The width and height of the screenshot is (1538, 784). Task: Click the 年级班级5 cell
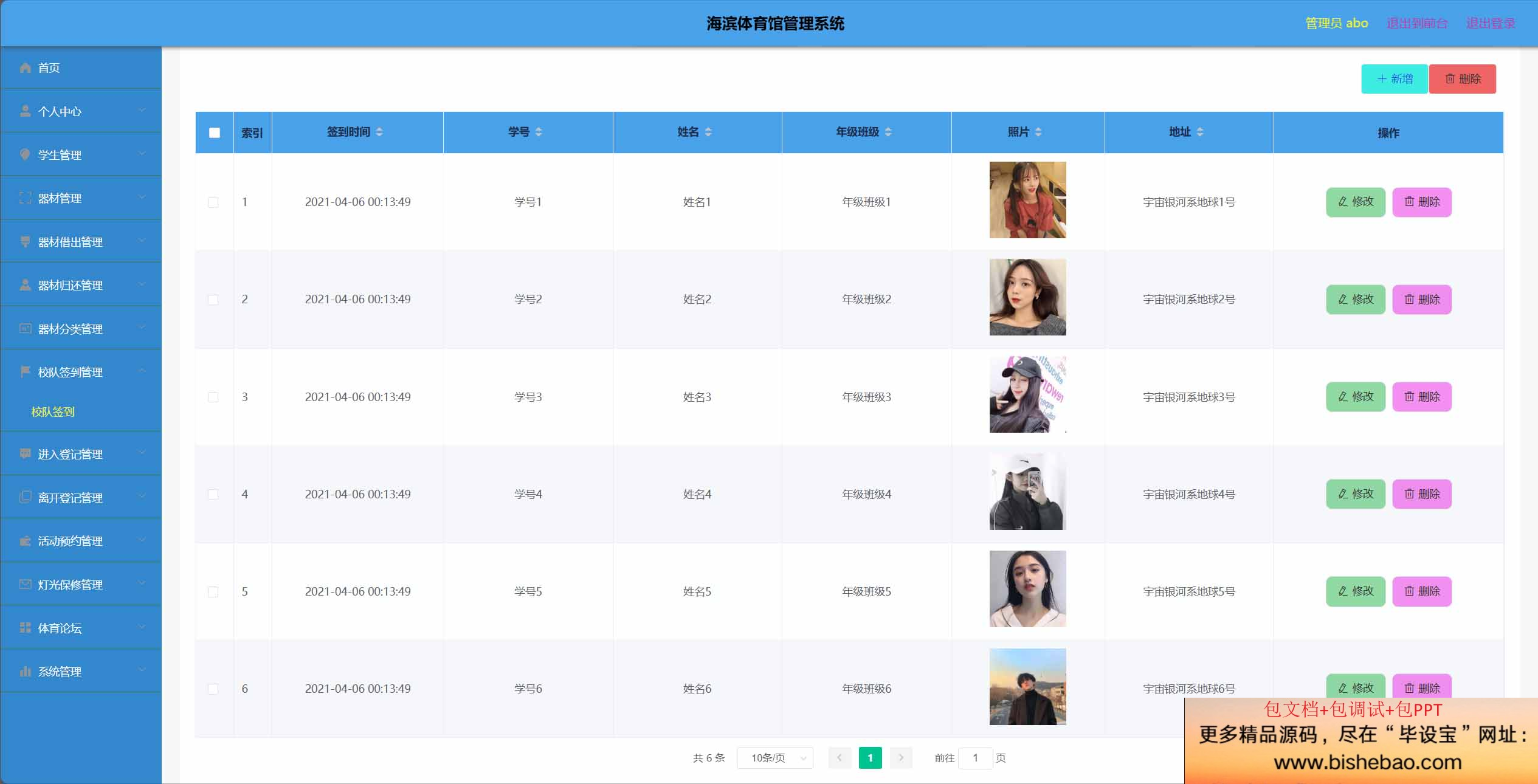(x=866, y=591)
